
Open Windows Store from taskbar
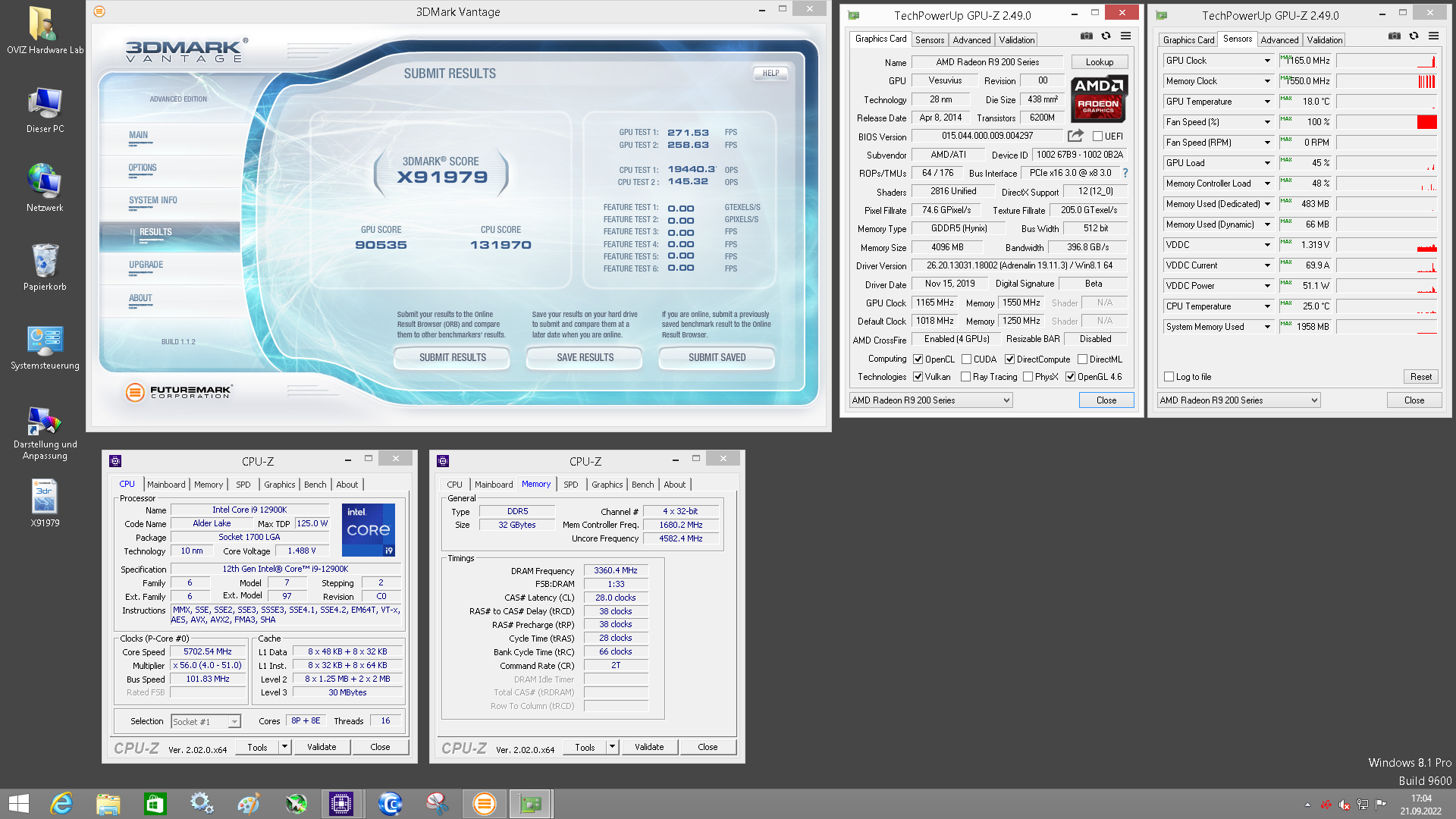coord(155,804)
